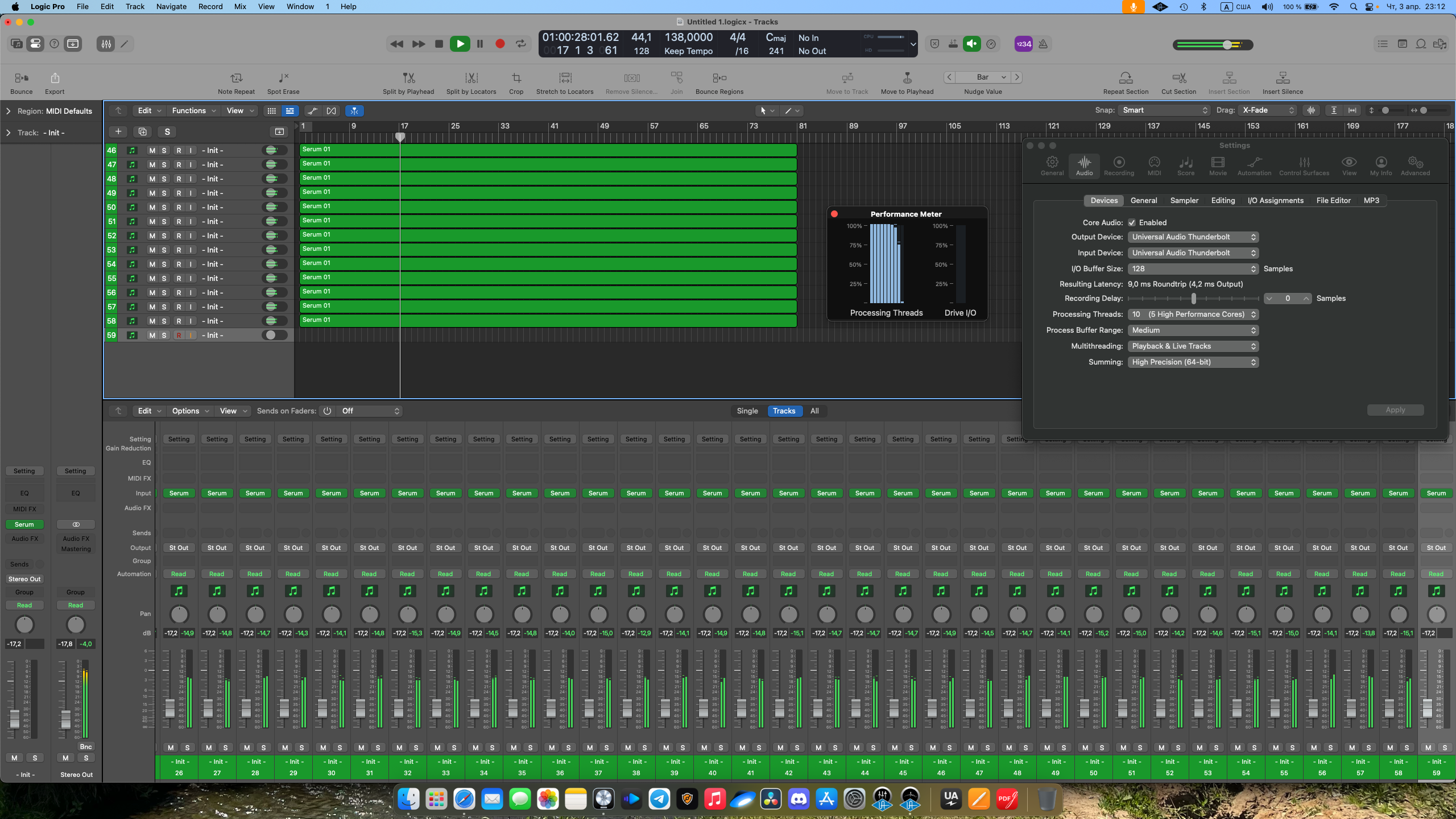Open Mixer via control bar icon
The width and height of the screenshot is (1456, 819).
click(x=106, y=44)
